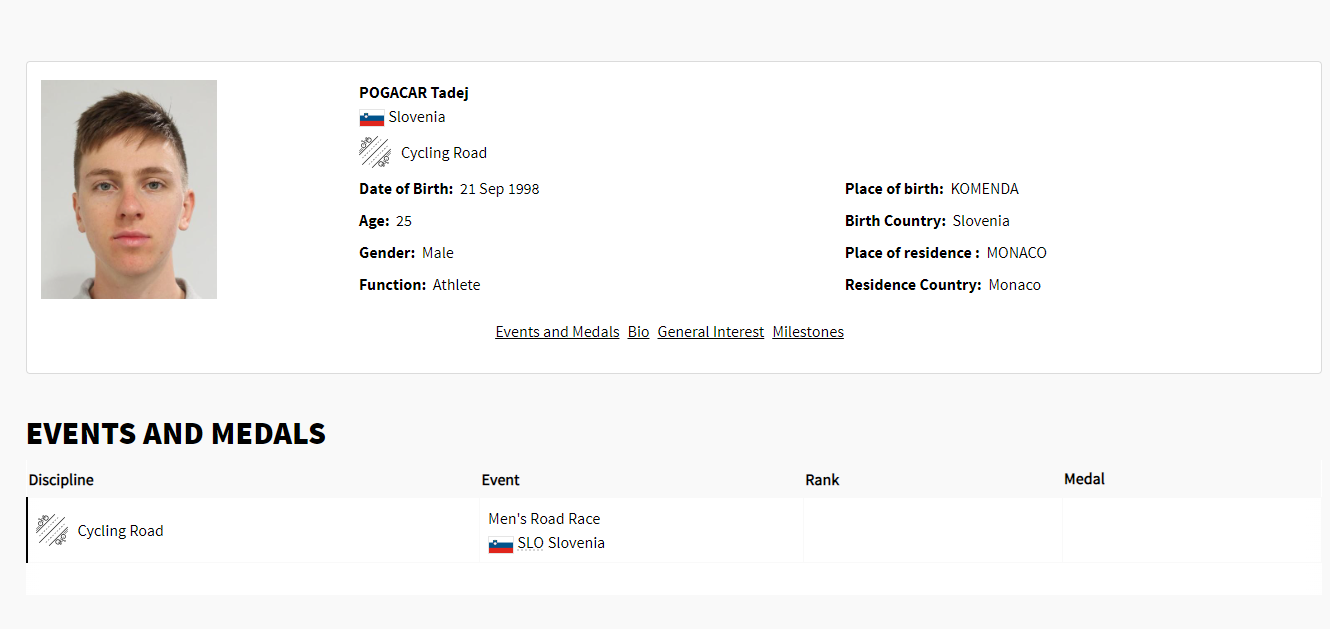Click the Slovenia flag in the Event column
Viewport: 1330px width, 629px height.
coord(500,544)
